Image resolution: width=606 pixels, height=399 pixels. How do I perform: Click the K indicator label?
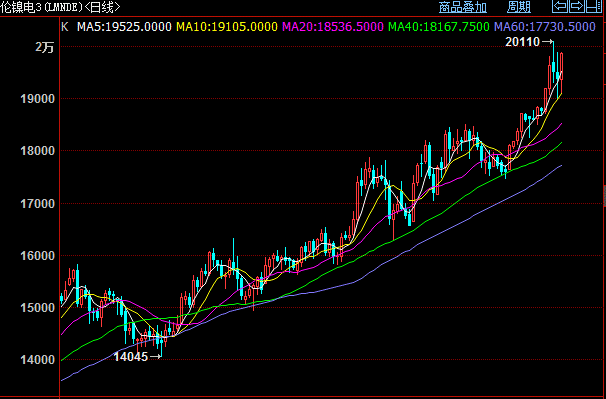tap(65, 27)
